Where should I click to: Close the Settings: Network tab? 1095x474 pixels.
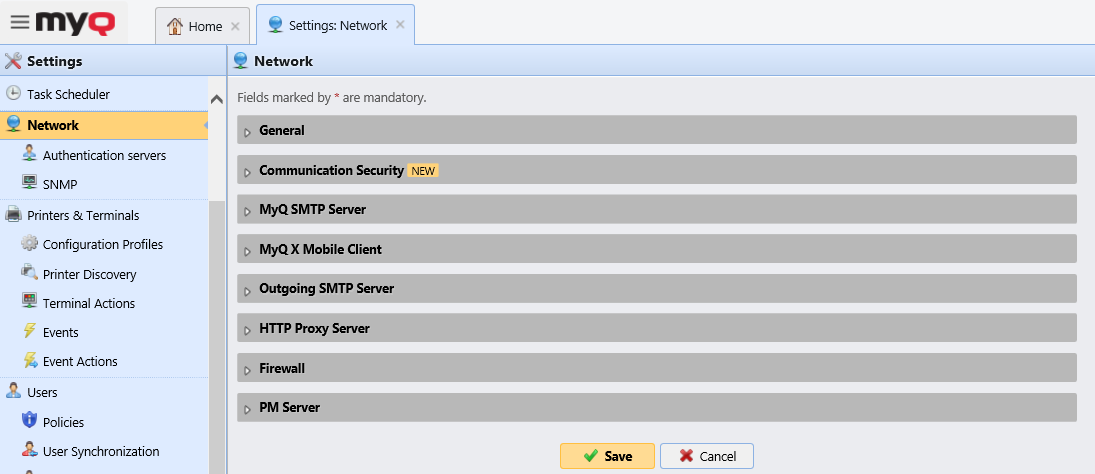(400, 25)
